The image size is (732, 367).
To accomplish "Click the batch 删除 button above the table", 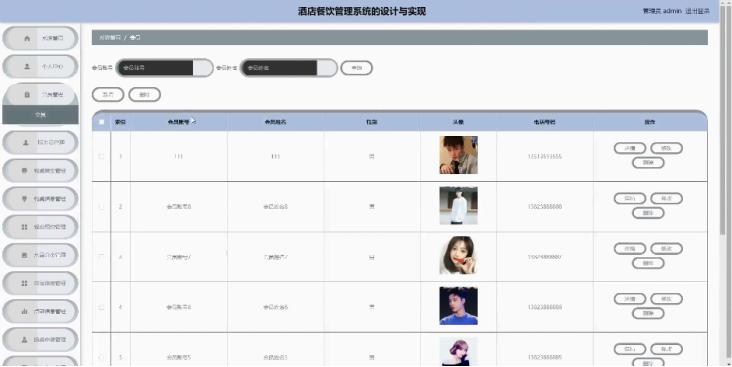I will click(x=145, y=94).
